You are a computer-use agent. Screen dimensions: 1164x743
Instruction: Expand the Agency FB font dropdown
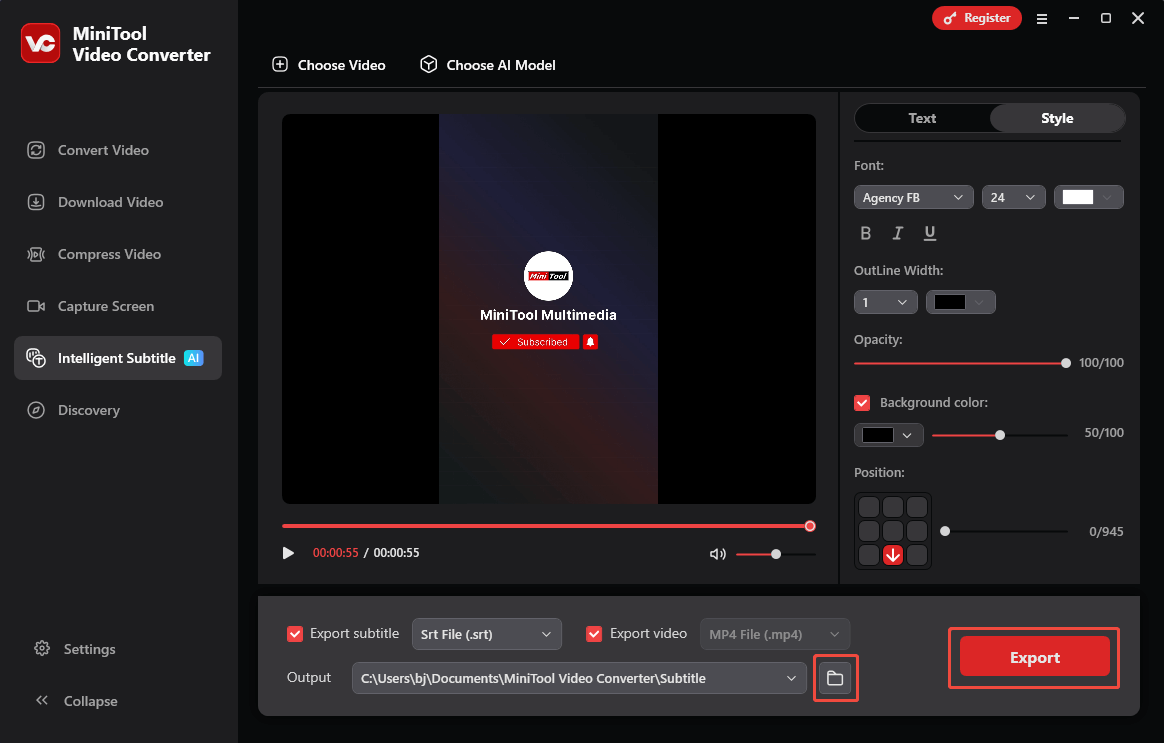(913, 198)
